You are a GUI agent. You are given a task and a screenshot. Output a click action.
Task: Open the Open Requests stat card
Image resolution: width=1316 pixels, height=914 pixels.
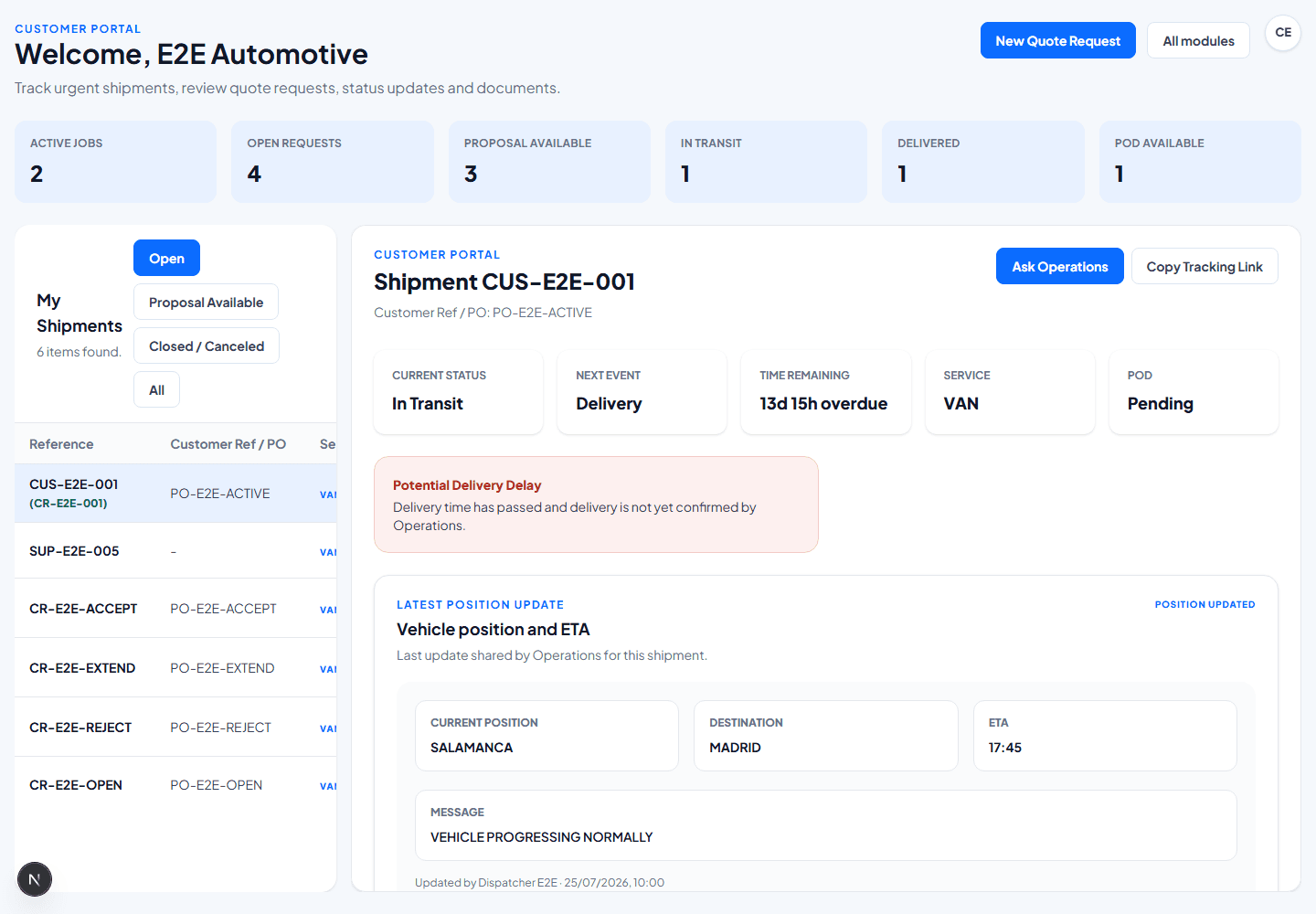(x=333, y=162)
